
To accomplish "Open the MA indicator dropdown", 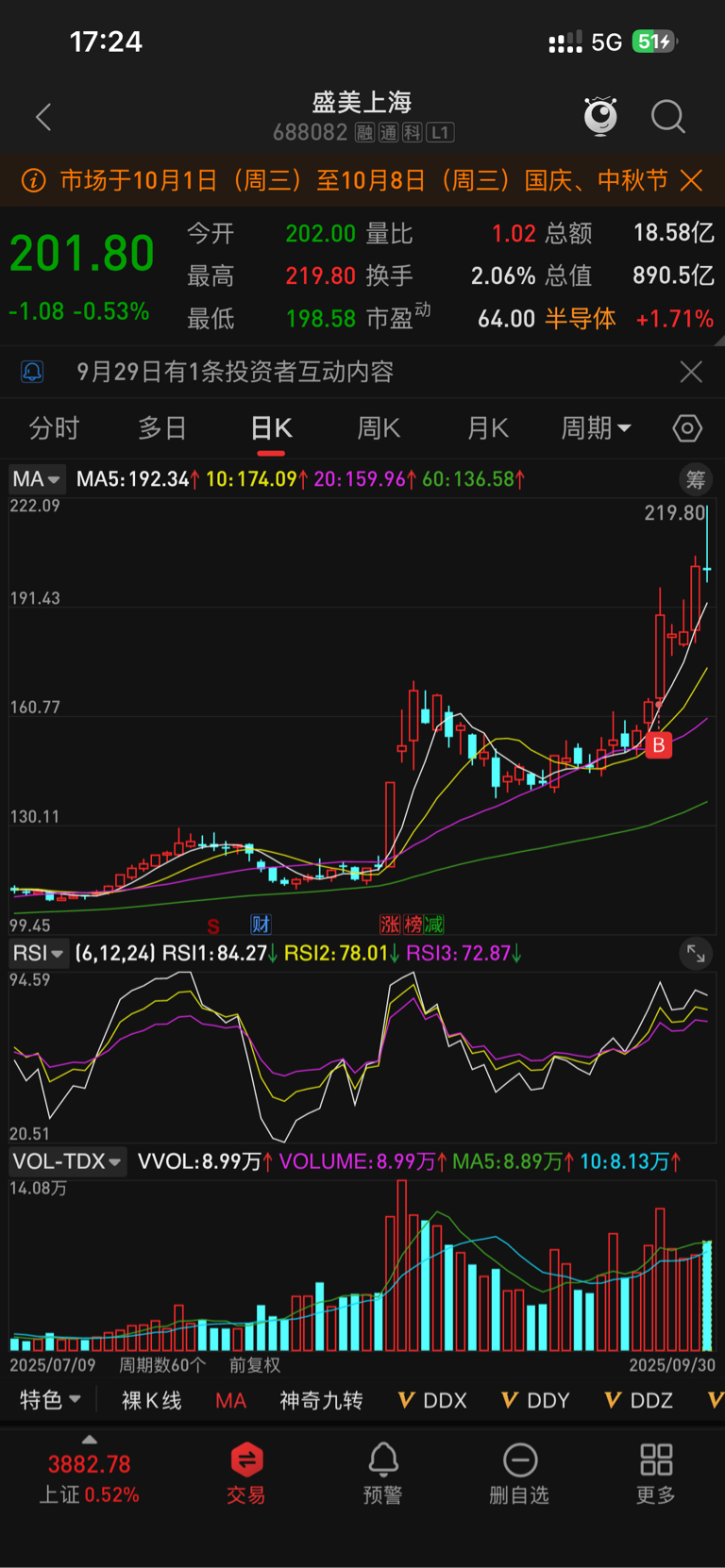I will click(37, 479).
